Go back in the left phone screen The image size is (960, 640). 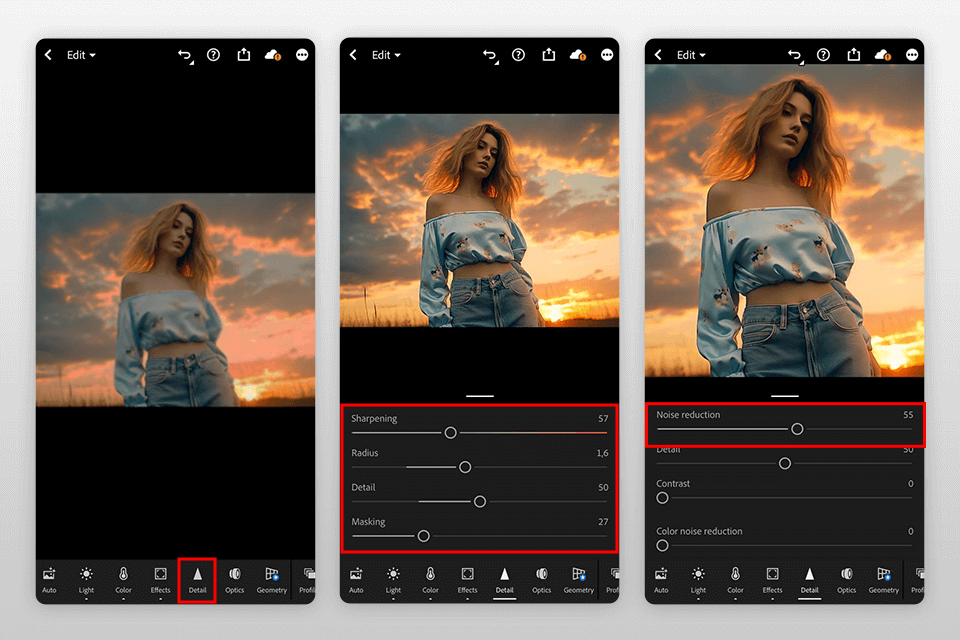coord(48,55)
